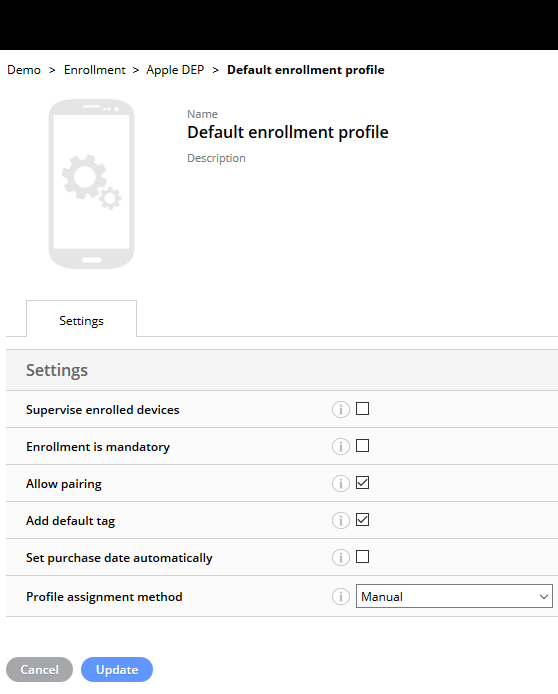
Task: Tick Set purchase date automatically checkbox
Action: [x=362, y=556]
